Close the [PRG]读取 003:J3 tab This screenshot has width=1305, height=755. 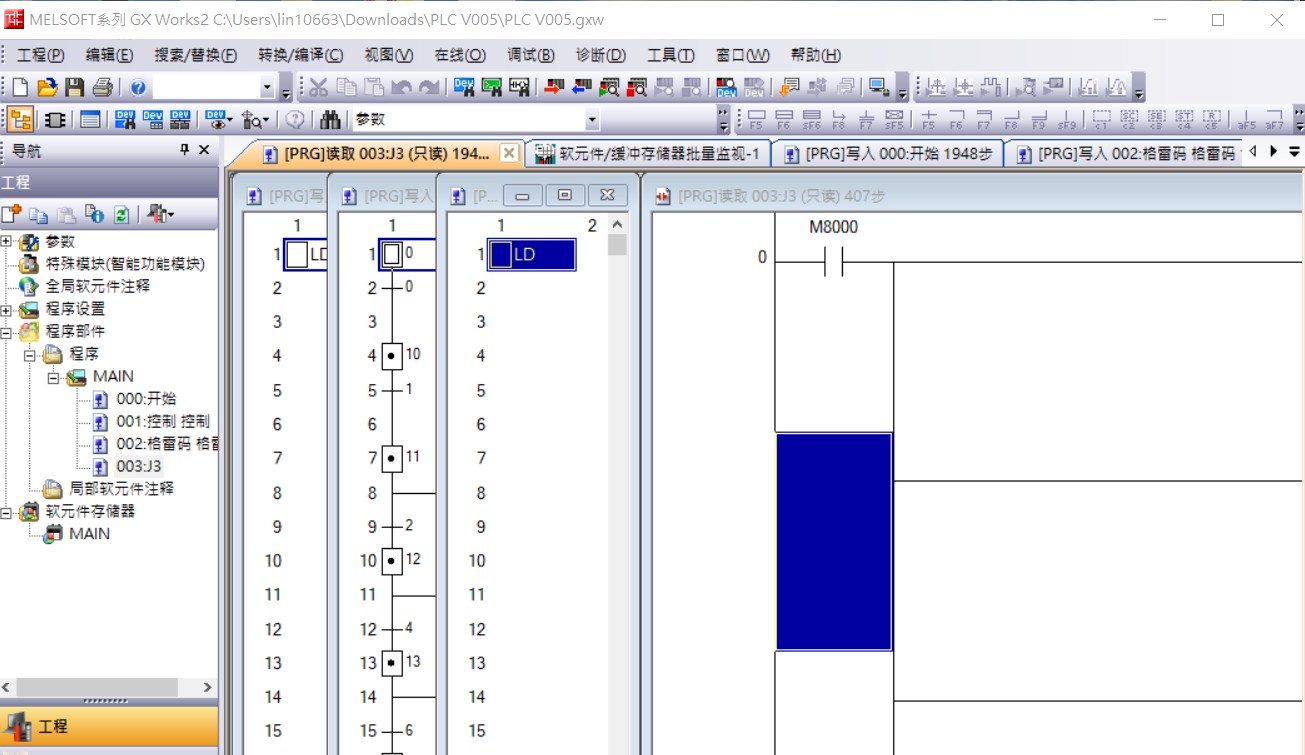[x=508, y=153]
